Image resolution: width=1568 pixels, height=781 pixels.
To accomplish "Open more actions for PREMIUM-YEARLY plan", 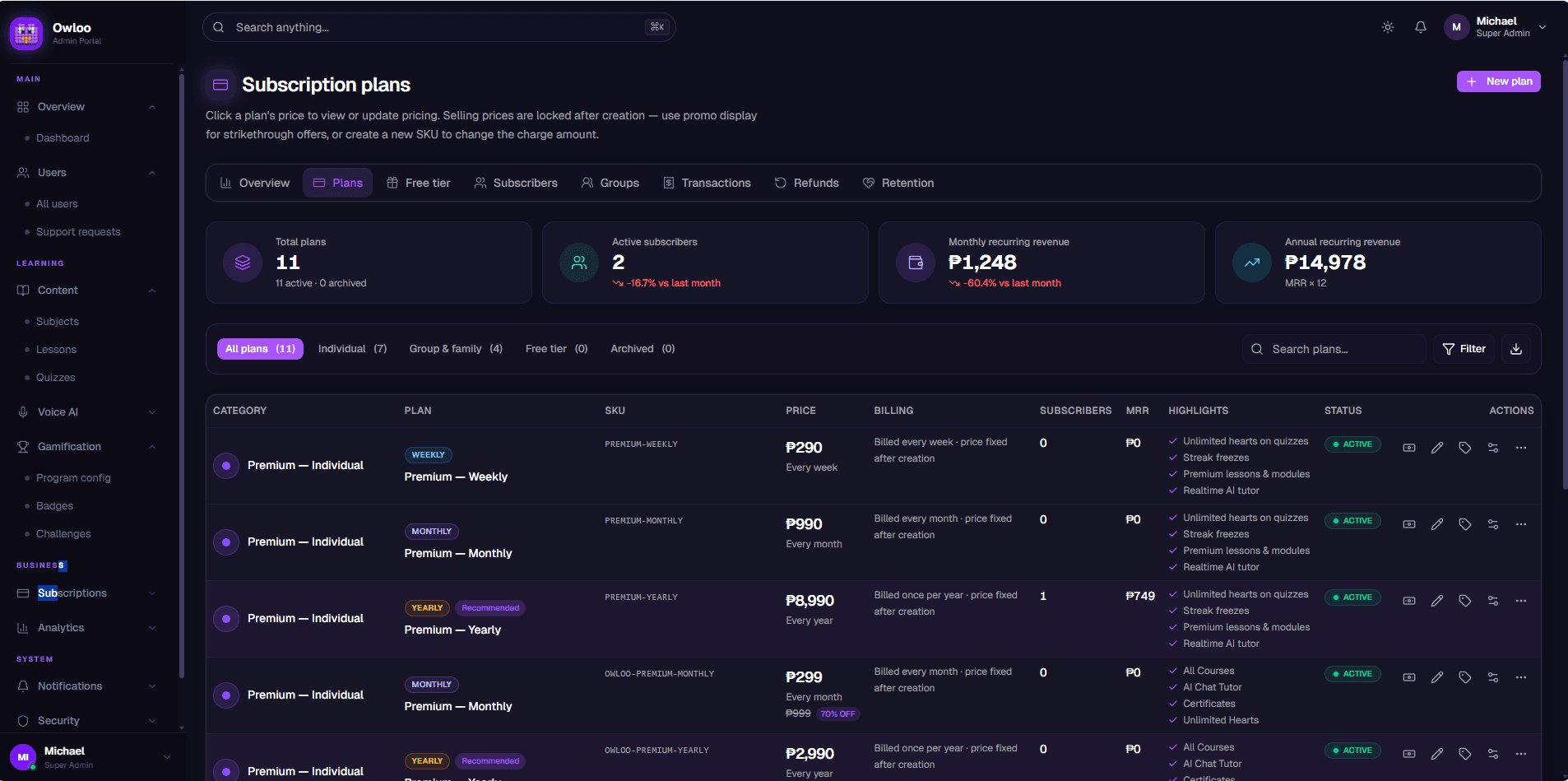I will point(1521,601).
